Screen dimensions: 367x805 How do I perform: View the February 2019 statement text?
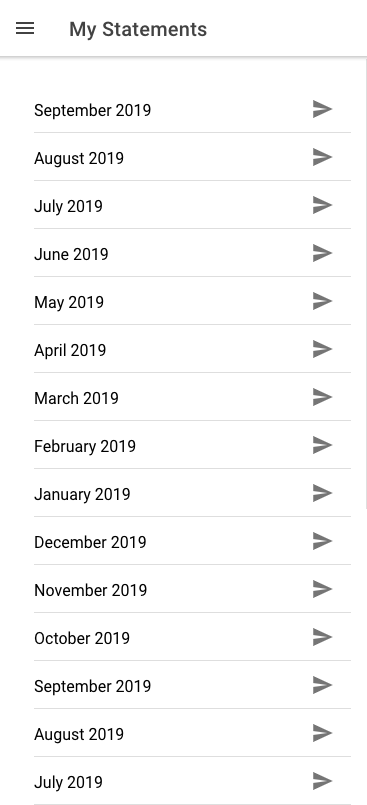[85, 446]
